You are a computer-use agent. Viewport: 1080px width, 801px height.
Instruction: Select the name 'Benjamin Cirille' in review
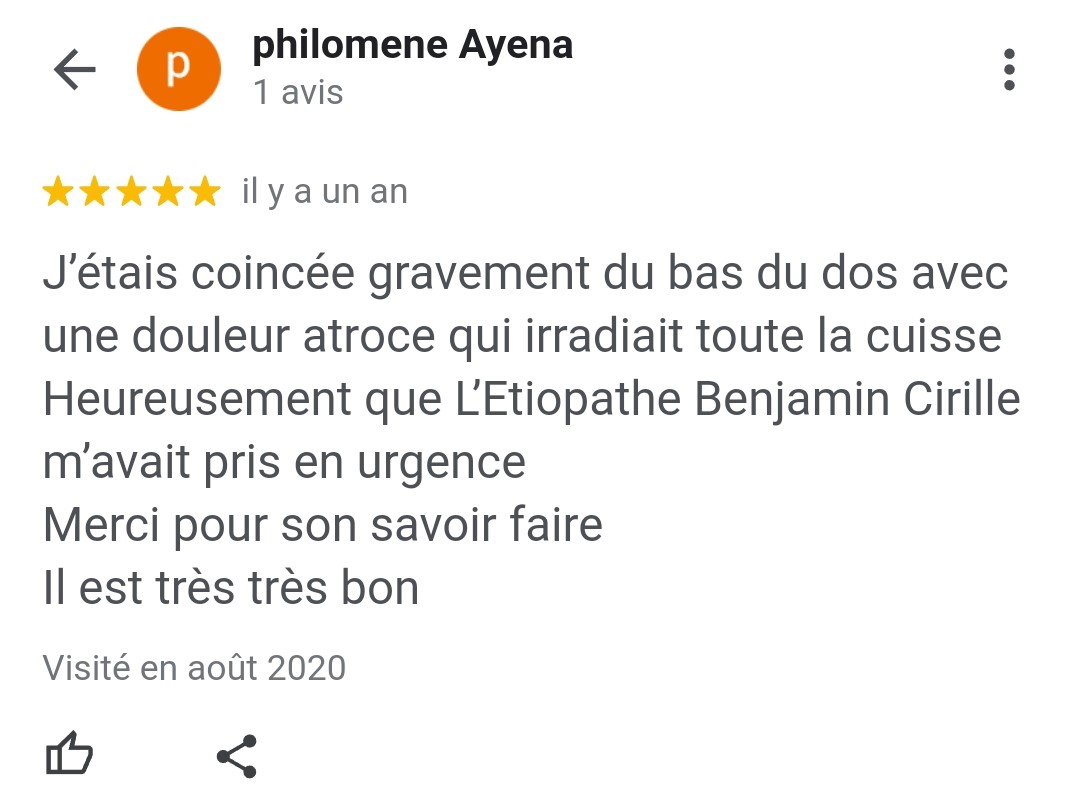pyautogui.click(x=857, y=400)
